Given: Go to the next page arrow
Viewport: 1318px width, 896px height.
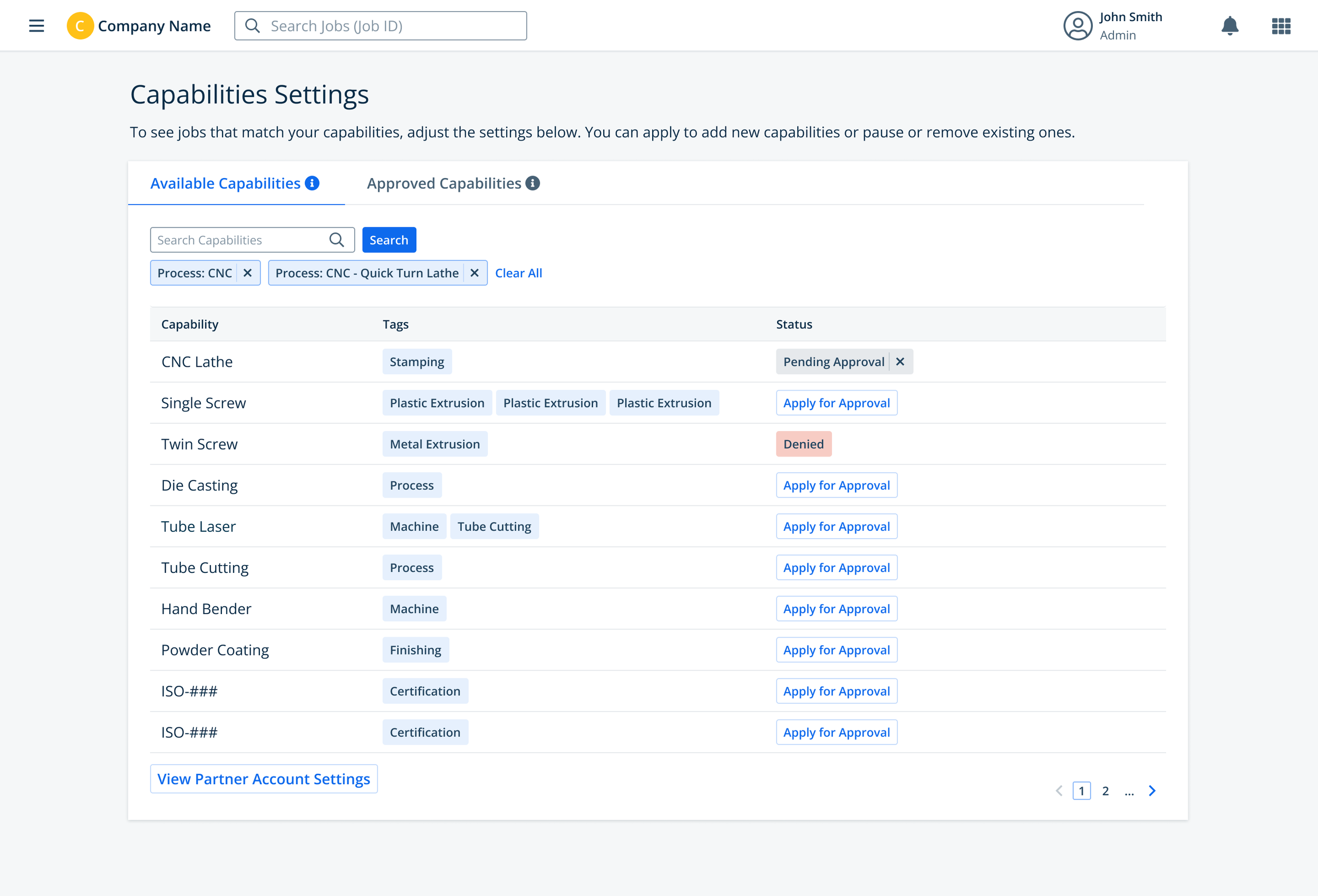Looking at the screenshot, I should pyautogui.click(x=1152, y=791).
